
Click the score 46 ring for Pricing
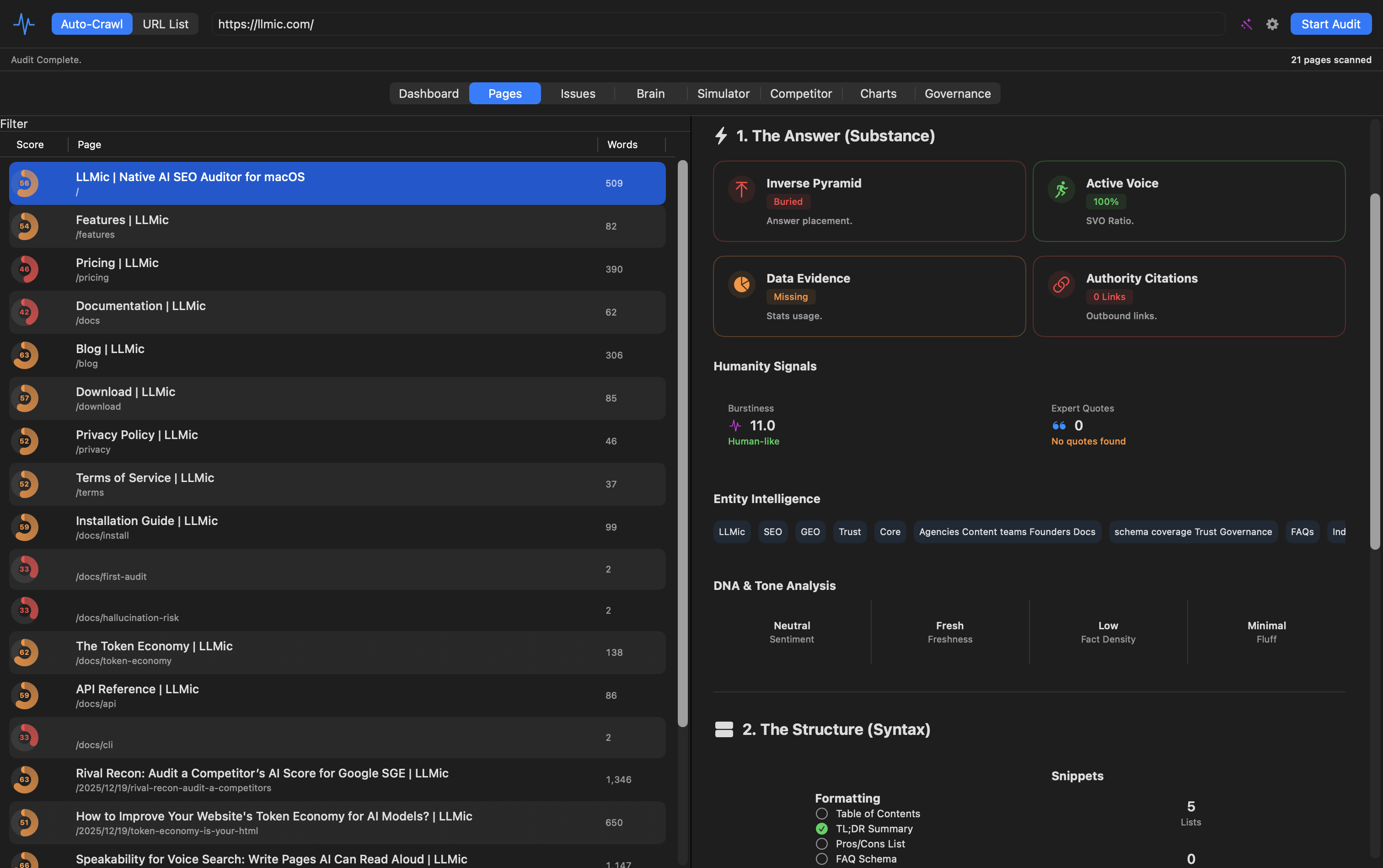point(25,269)
